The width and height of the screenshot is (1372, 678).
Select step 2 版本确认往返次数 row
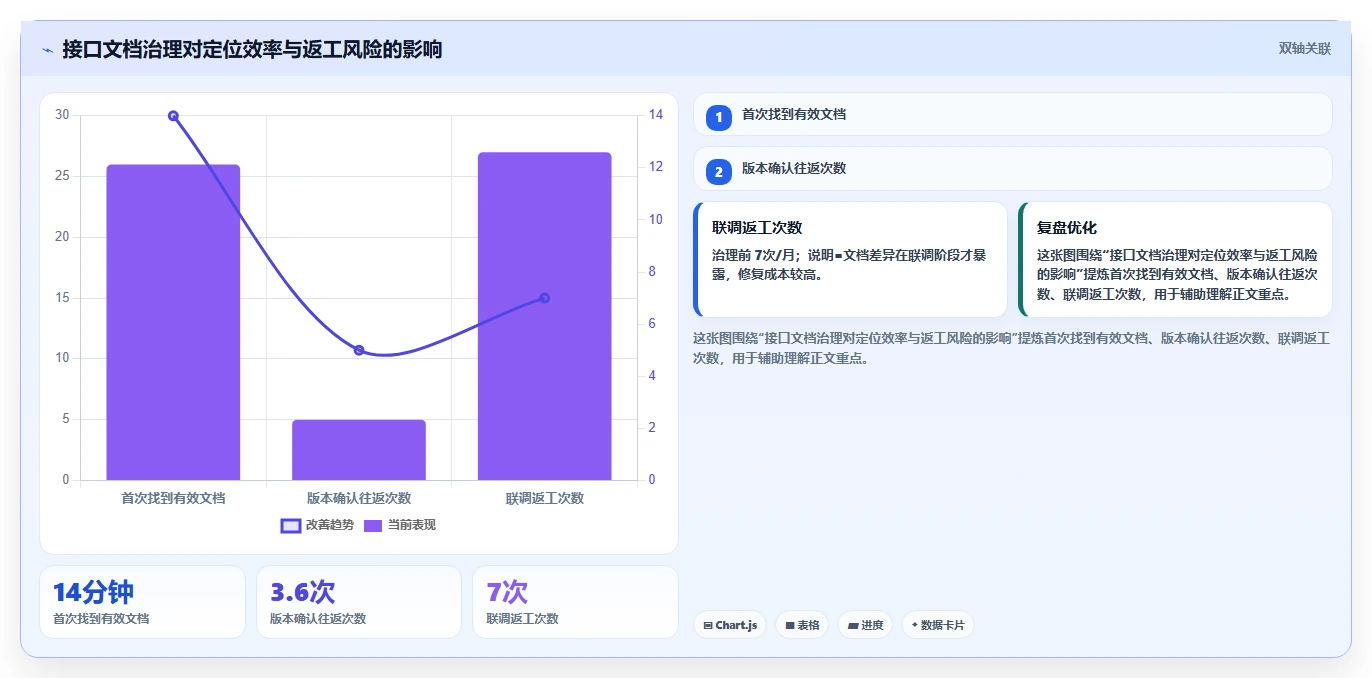(x=1012, y=168)
